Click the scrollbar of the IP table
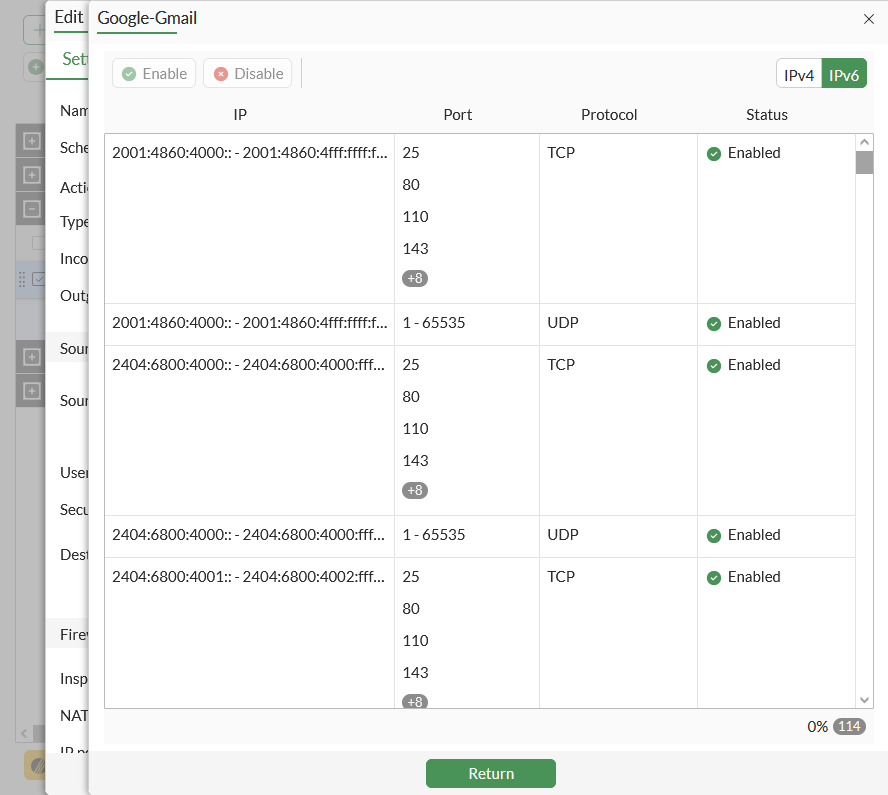 click(x=864, y=162)
